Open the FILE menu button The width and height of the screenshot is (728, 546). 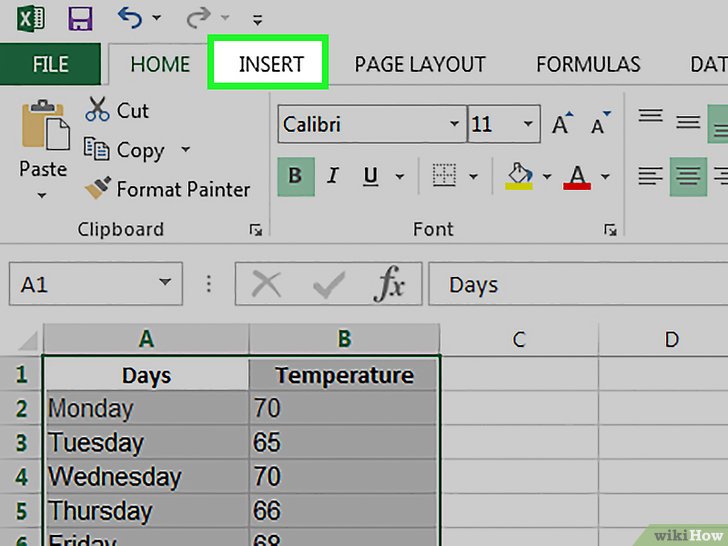[x=50, y=64]
